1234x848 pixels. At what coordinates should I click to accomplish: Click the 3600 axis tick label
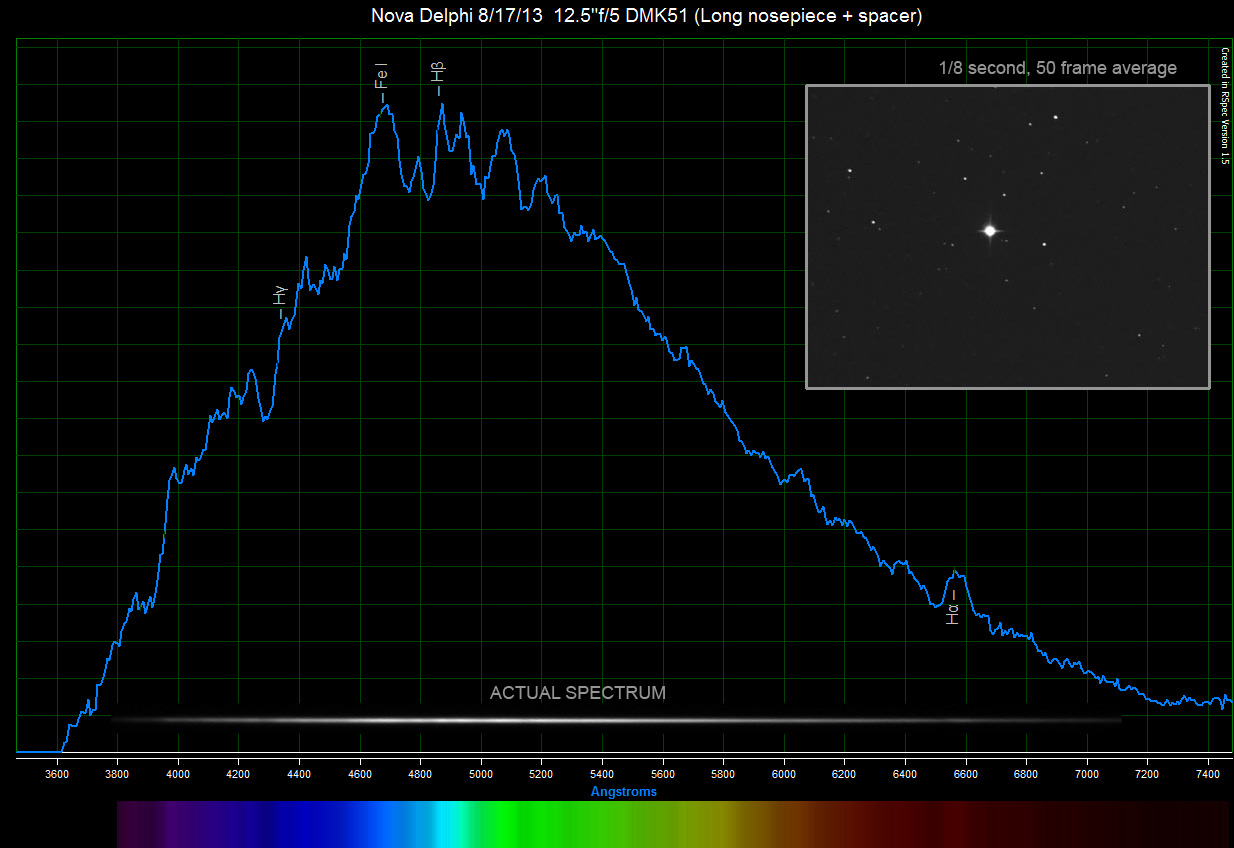[x=57, y=774]
